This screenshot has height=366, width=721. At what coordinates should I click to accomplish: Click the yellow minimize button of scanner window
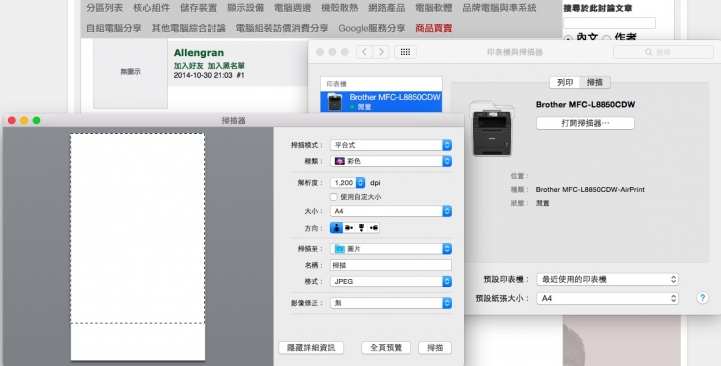[24, 120]
